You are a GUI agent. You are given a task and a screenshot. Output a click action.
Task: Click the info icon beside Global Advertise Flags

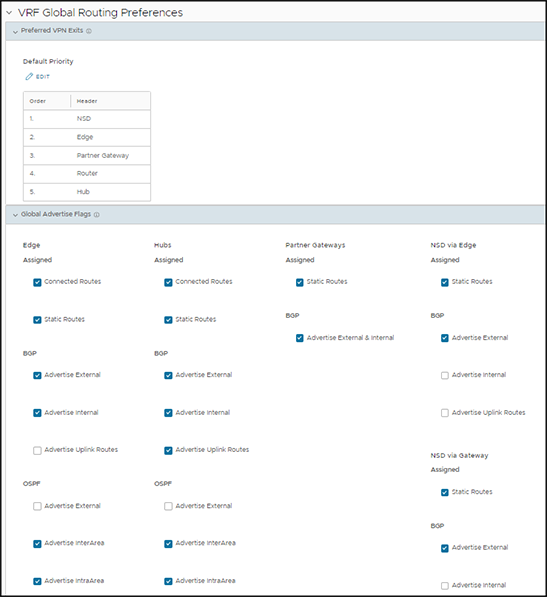pos(97,215)
